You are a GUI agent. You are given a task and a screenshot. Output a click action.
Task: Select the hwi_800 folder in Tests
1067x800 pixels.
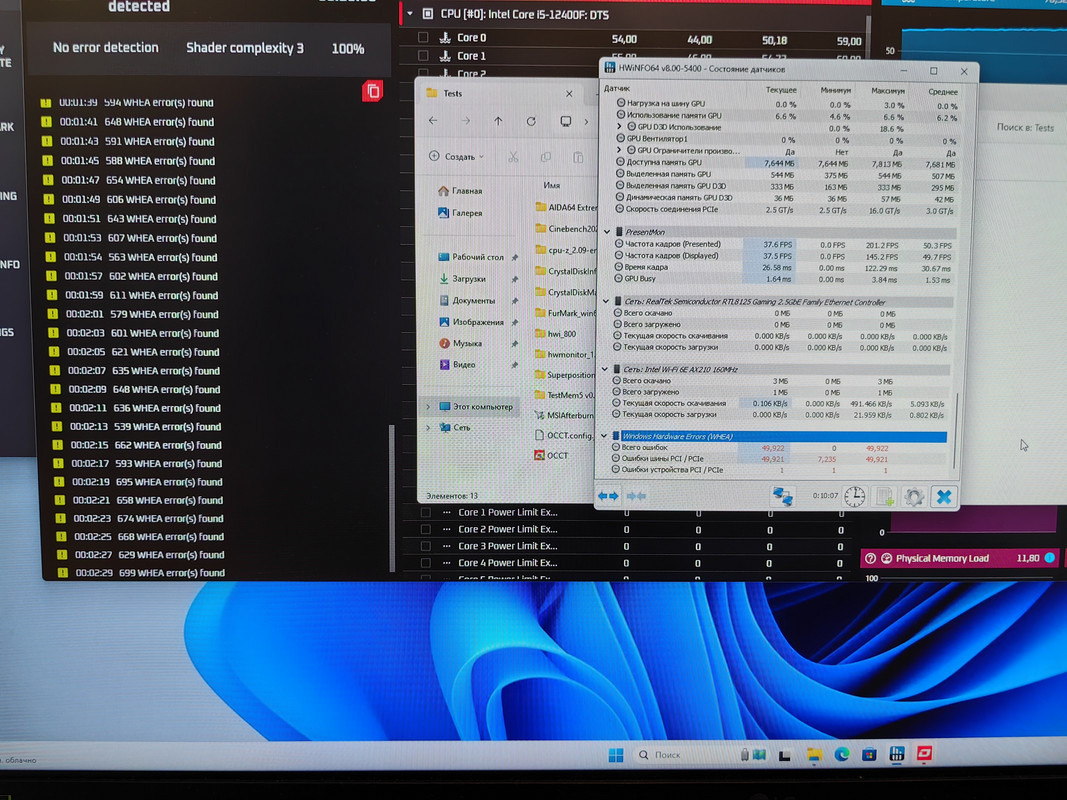[x=557, y=334]
